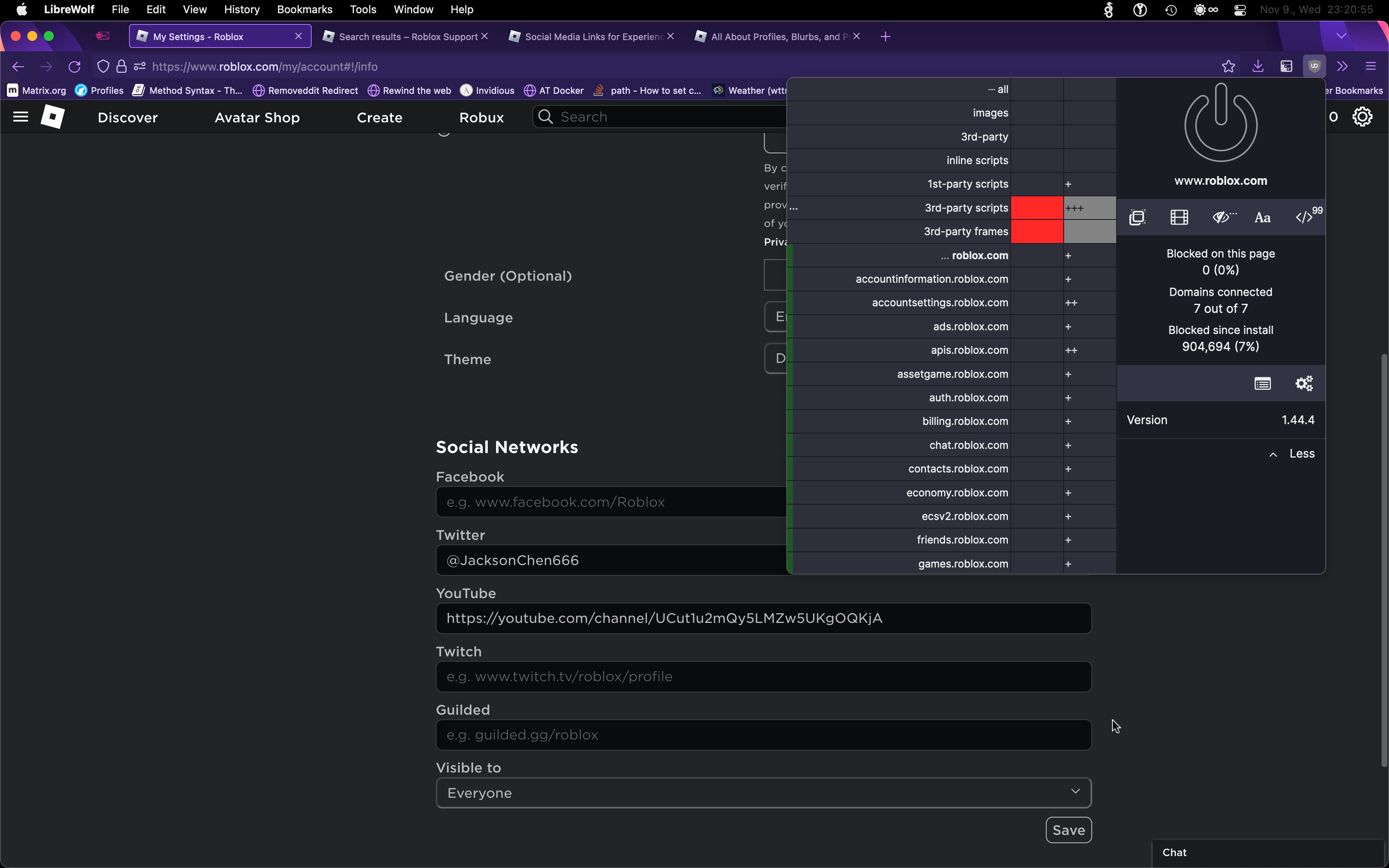Image resolution: width=1389 pixels, height=868 pixels.
Task: Collapse panel with Less chevron
Action: coord(1291,454)
